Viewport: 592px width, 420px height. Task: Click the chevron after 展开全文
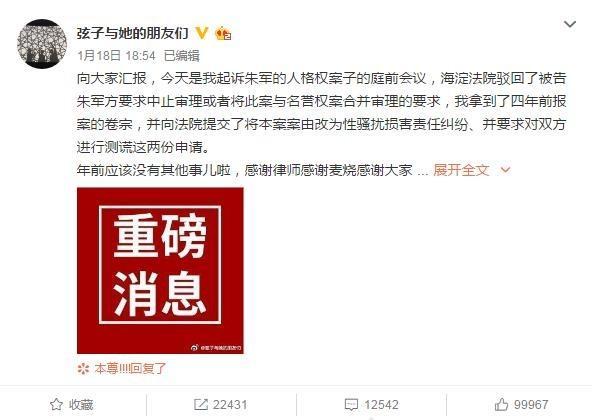click(x=505, y=170)
